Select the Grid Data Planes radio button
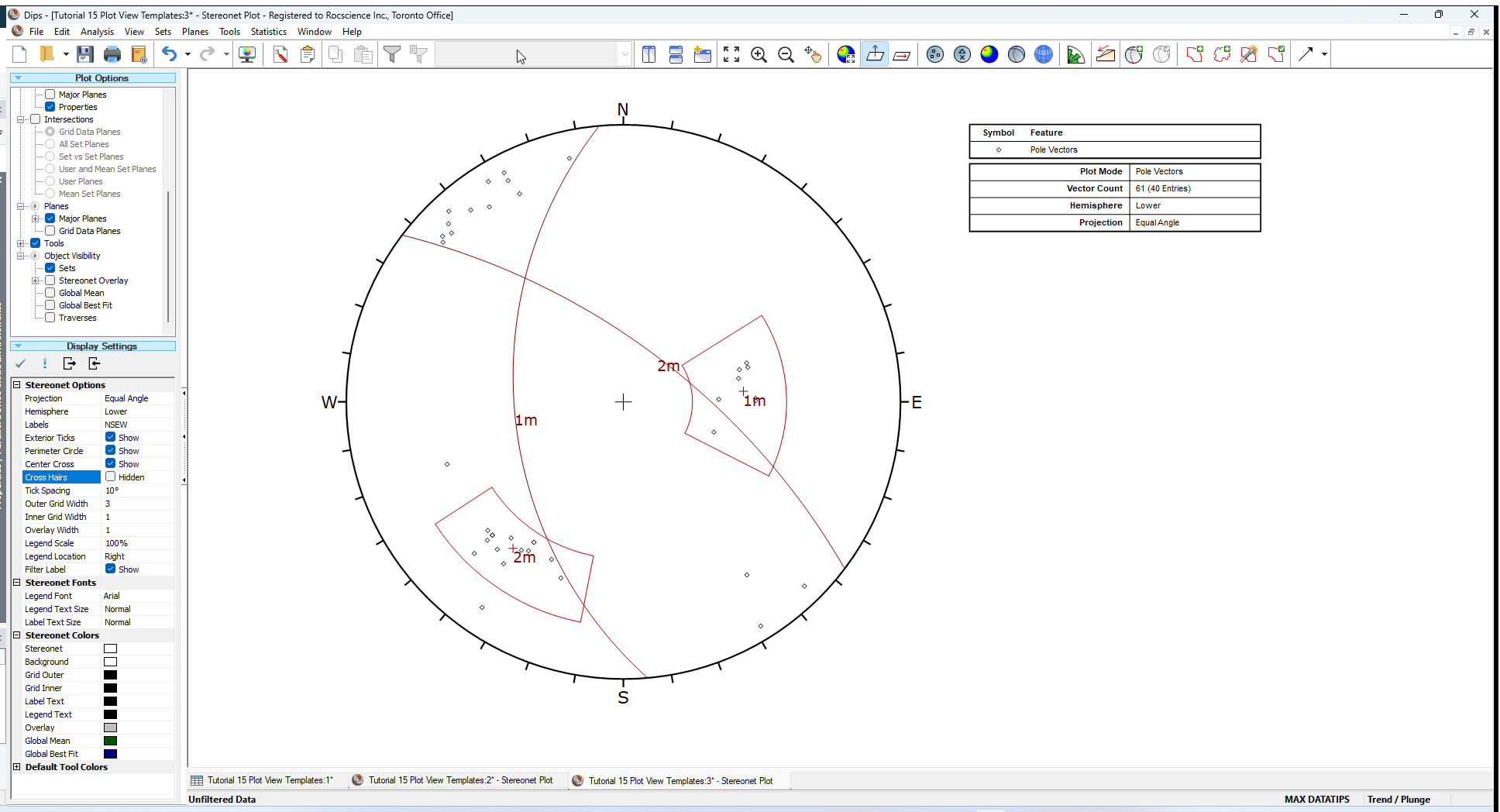 [50, 131]
